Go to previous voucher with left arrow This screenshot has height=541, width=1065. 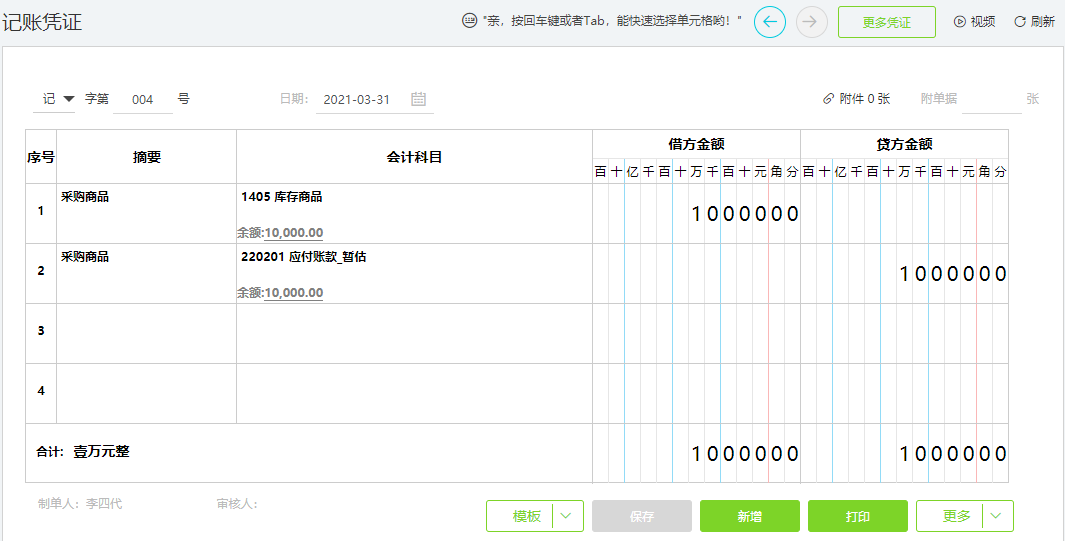click(x=770, y=22)
